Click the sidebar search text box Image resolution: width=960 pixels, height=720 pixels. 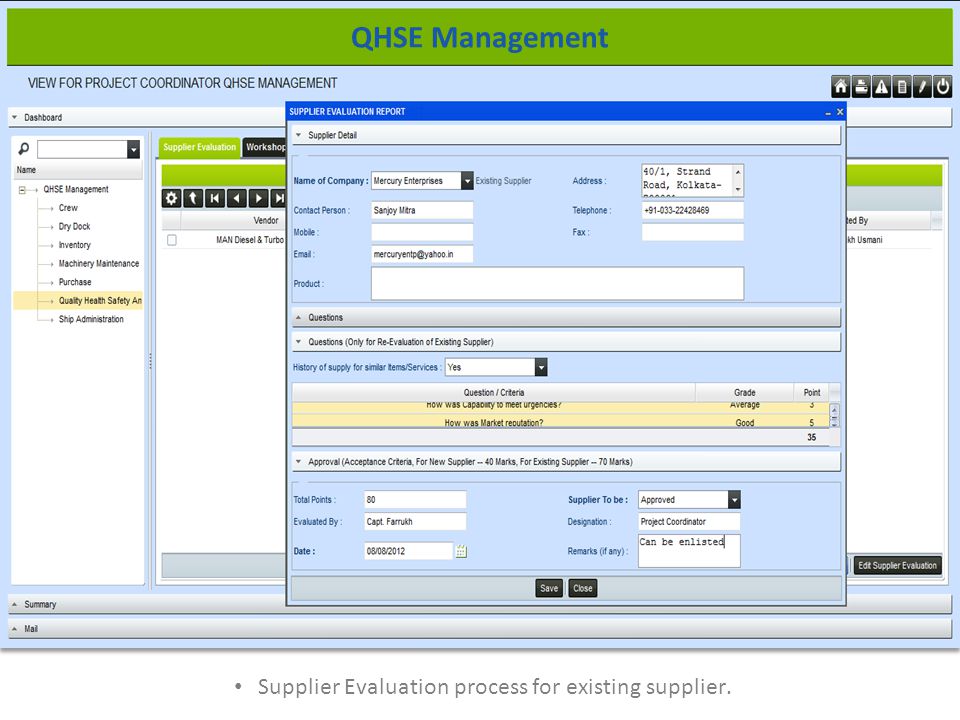point(82,149)
